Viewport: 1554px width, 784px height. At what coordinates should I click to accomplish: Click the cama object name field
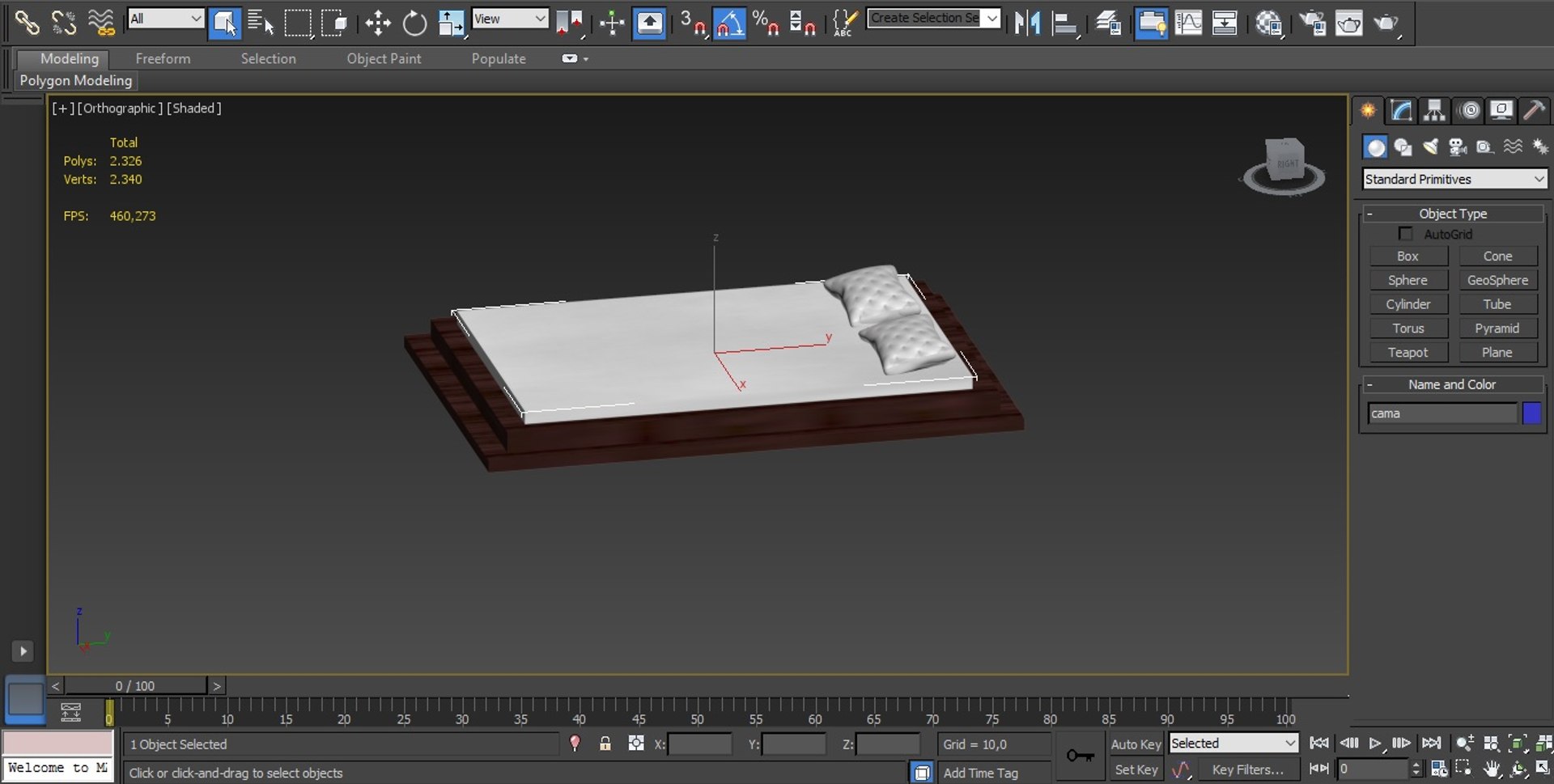pyautogui.click(x=1442, y=413)
